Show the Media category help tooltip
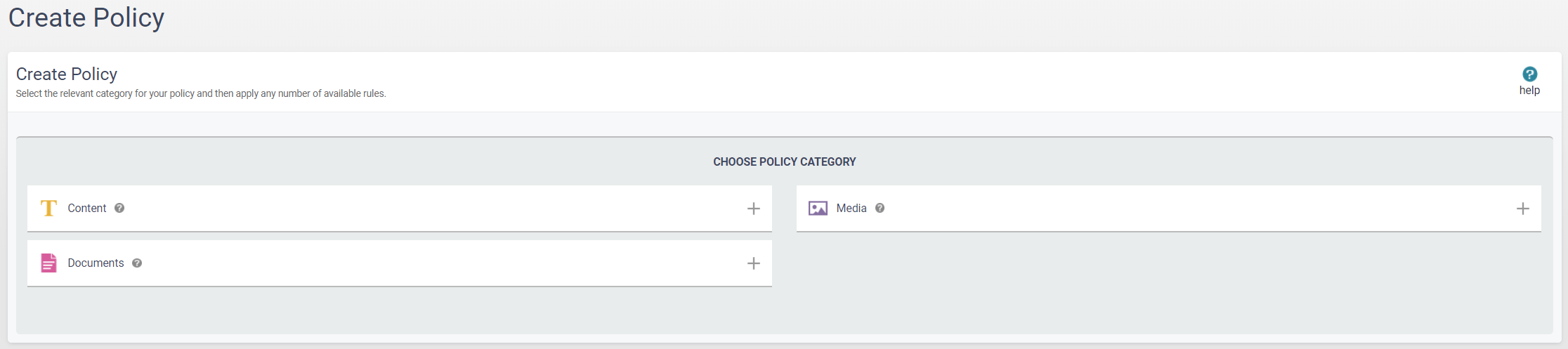Viewport: 1568px width, 349px height. [880, 208]
